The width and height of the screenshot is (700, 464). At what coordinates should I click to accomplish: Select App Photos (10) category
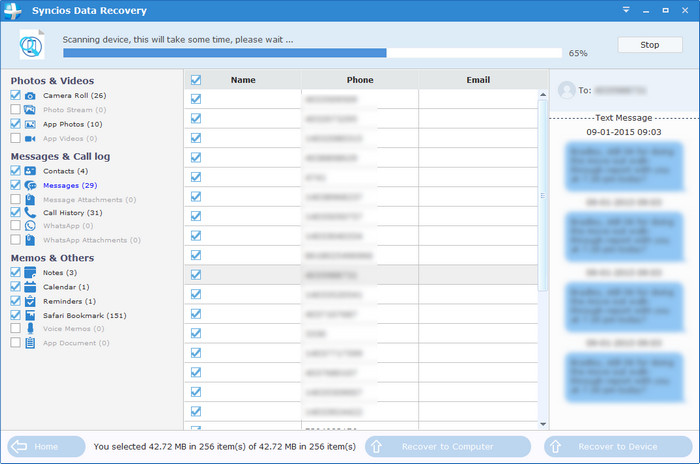coord(73,124)
